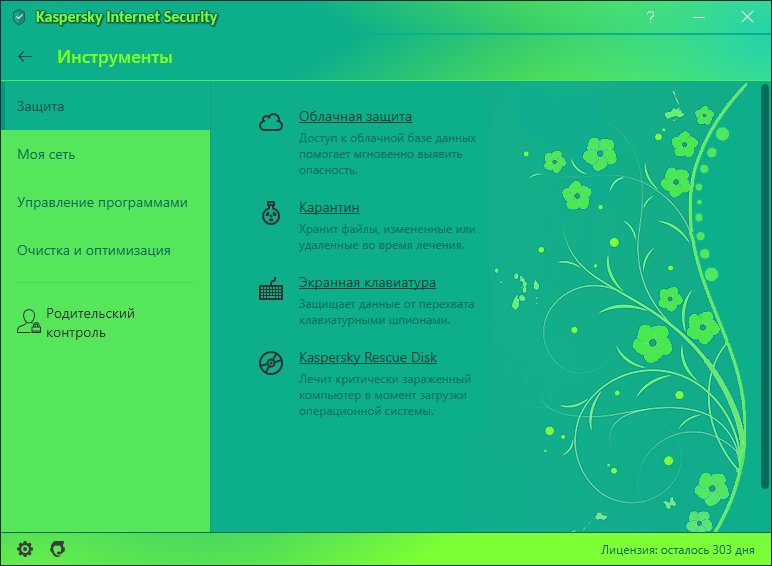This screenshot has height=566, width=772.
Task: Open the Облачная защита link
Action: [355, 117]
